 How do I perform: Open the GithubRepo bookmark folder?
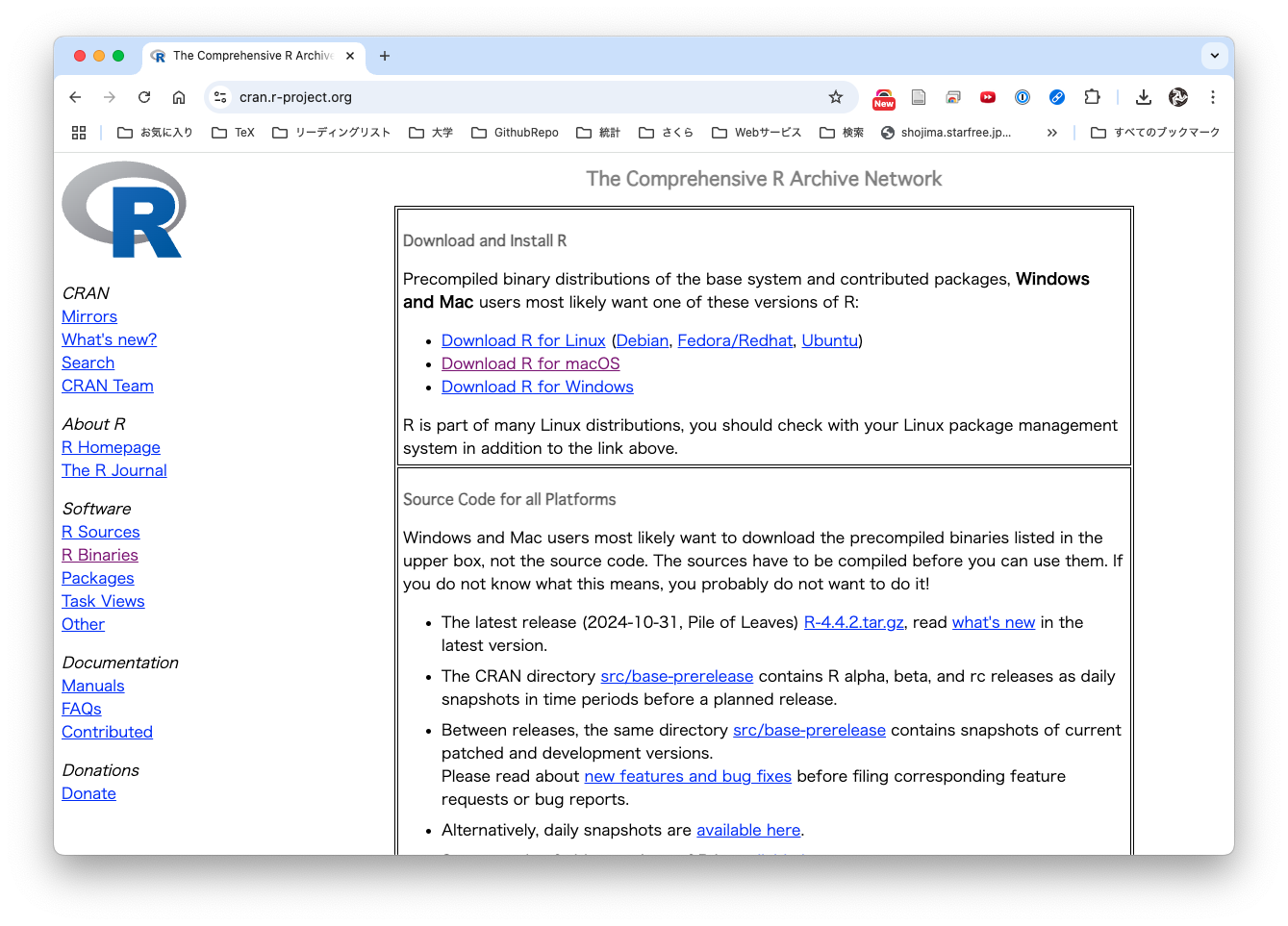(515, 133)
